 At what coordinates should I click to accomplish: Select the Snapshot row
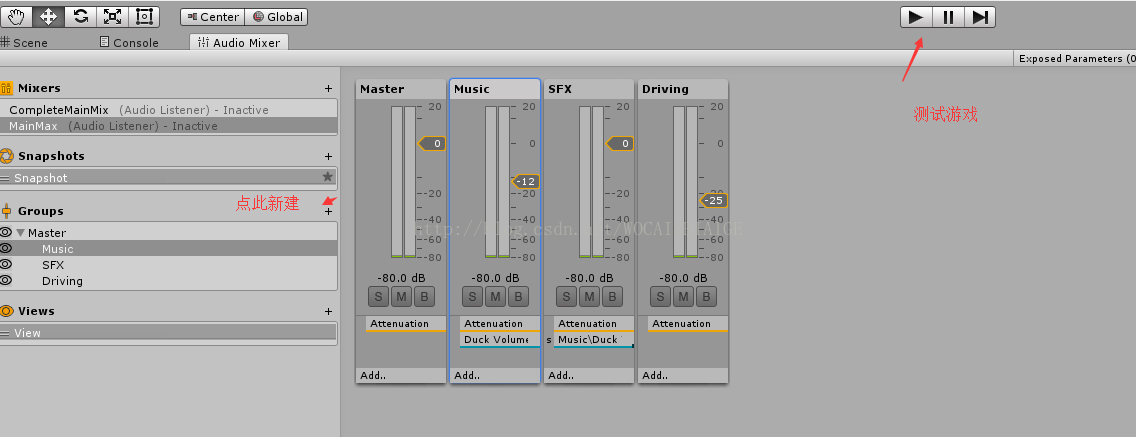coord(169,178)
